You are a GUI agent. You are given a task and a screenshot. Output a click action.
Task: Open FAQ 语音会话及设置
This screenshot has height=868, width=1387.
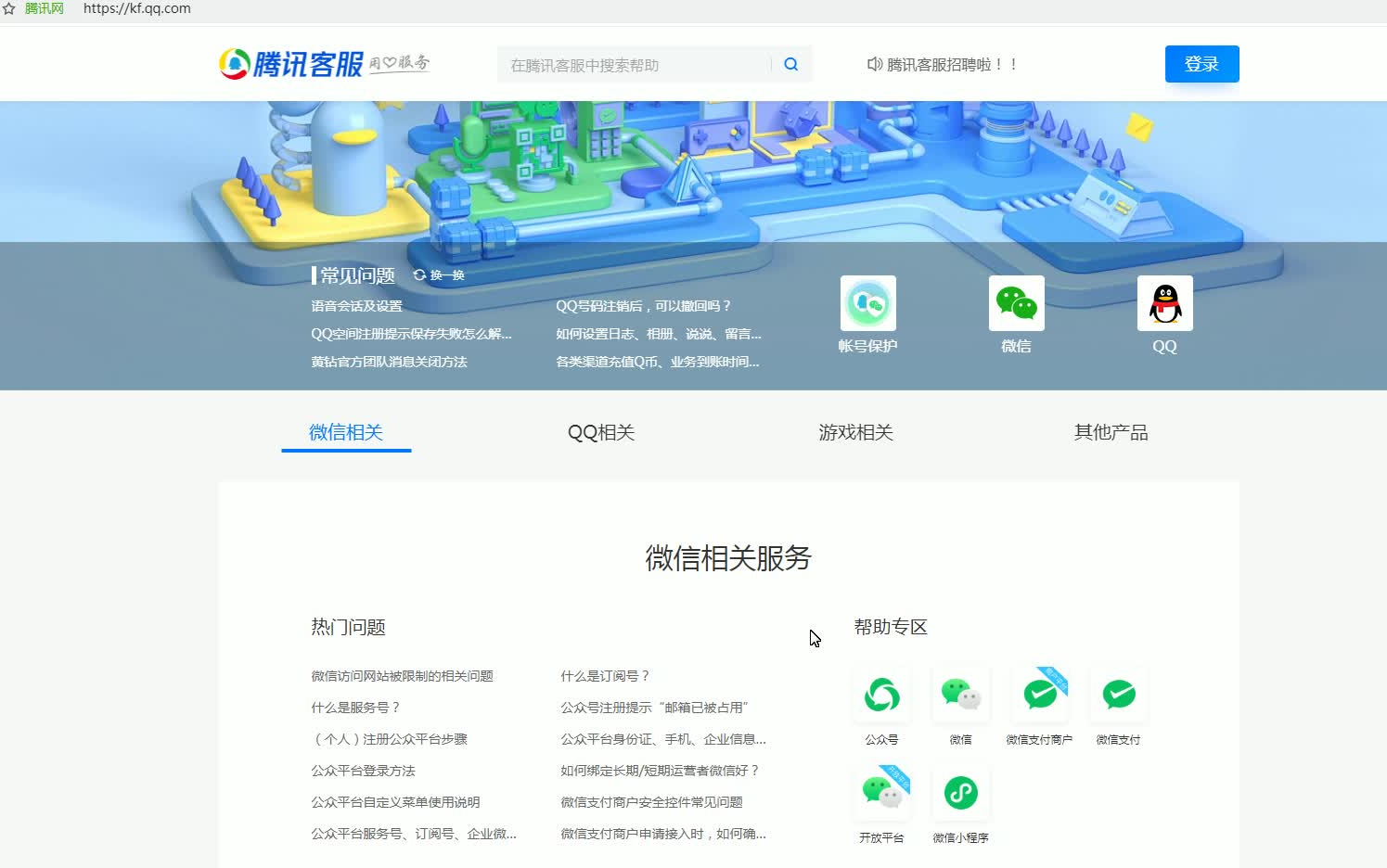(x=357, y=306)
